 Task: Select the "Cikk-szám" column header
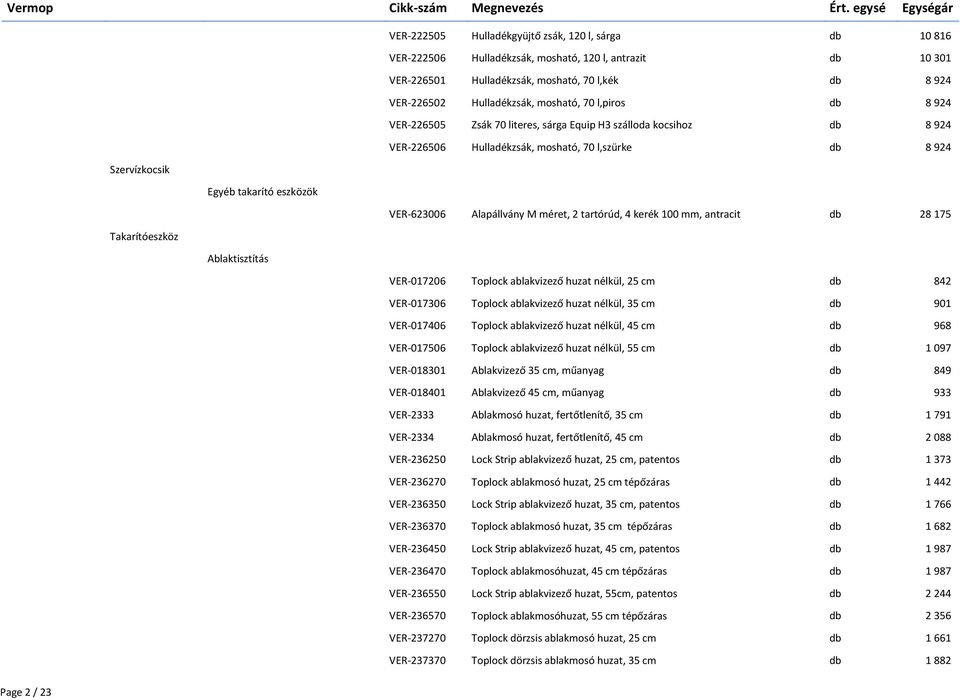coord(418,8)
